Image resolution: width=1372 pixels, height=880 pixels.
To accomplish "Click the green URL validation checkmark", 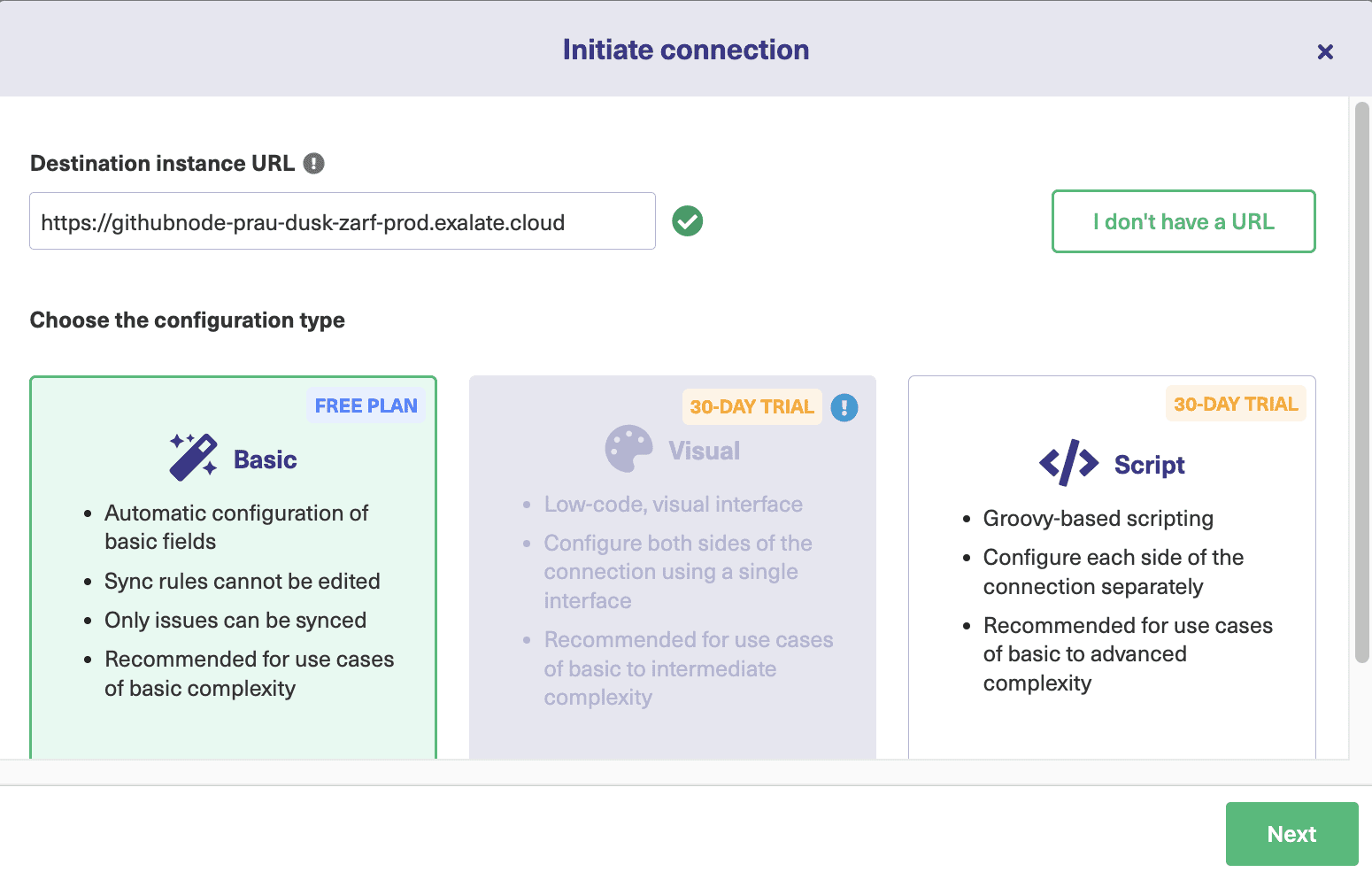I will pos(687,221).
